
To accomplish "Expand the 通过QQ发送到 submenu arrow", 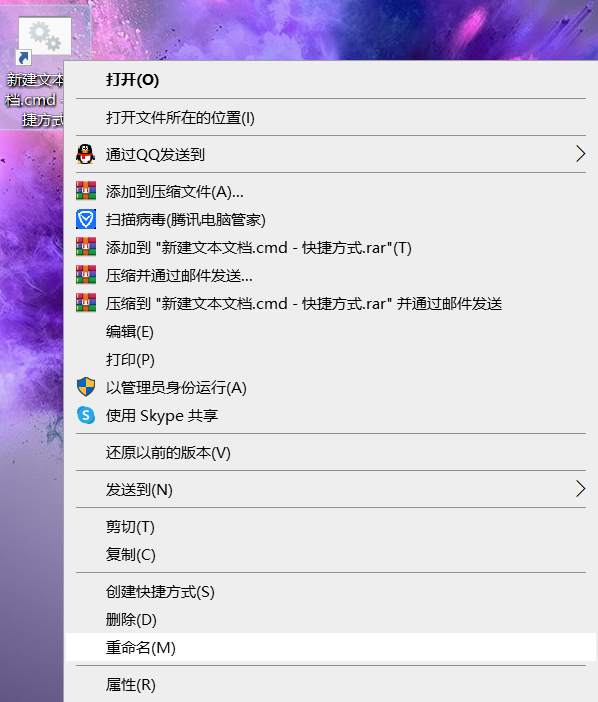I will coord(580,154).
